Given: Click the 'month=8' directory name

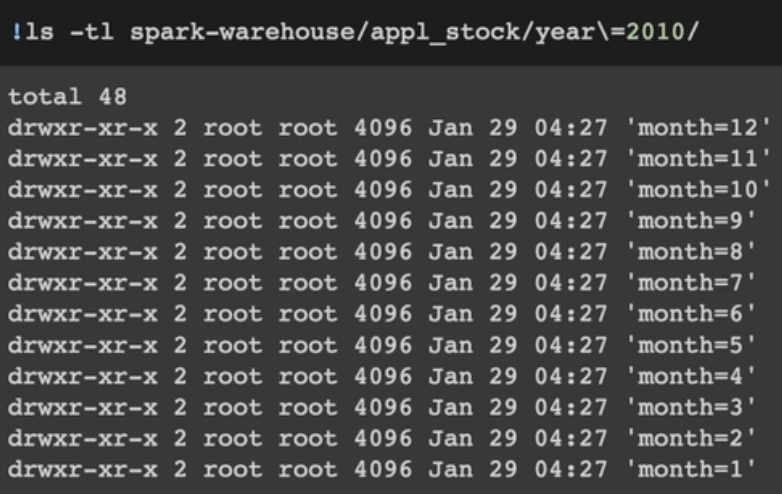Looking at the screenshot, I should [x=690, y=252].
